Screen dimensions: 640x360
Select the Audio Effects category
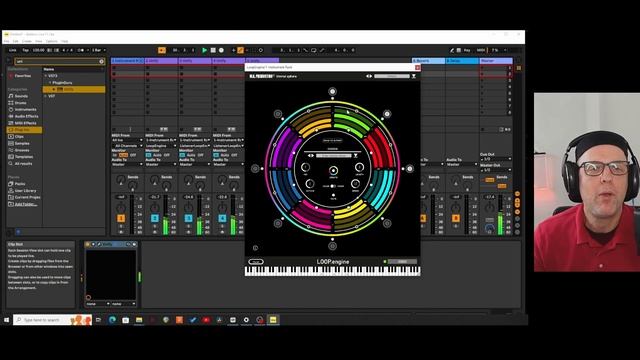27,116
